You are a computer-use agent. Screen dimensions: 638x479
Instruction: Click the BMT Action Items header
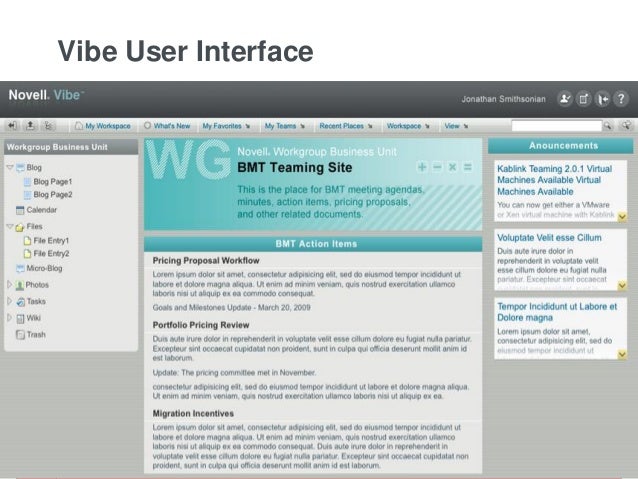tap(313, 244)
